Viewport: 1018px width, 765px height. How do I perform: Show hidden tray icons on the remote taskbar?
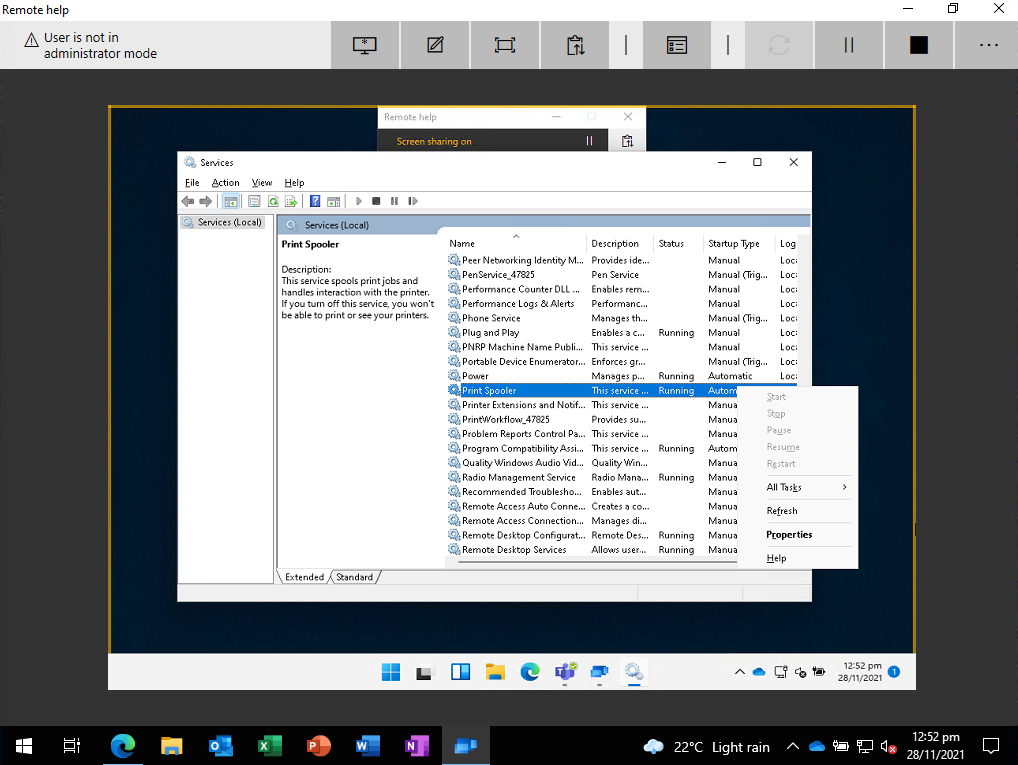click(739, 672)
